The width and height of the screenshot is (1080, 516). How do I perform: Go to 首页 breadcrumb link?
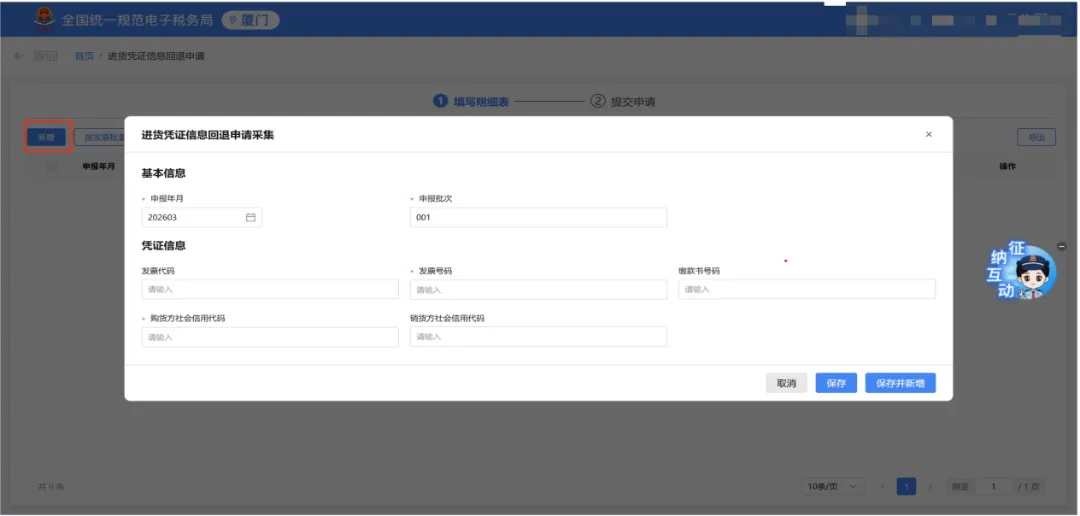tap(84, 56)
